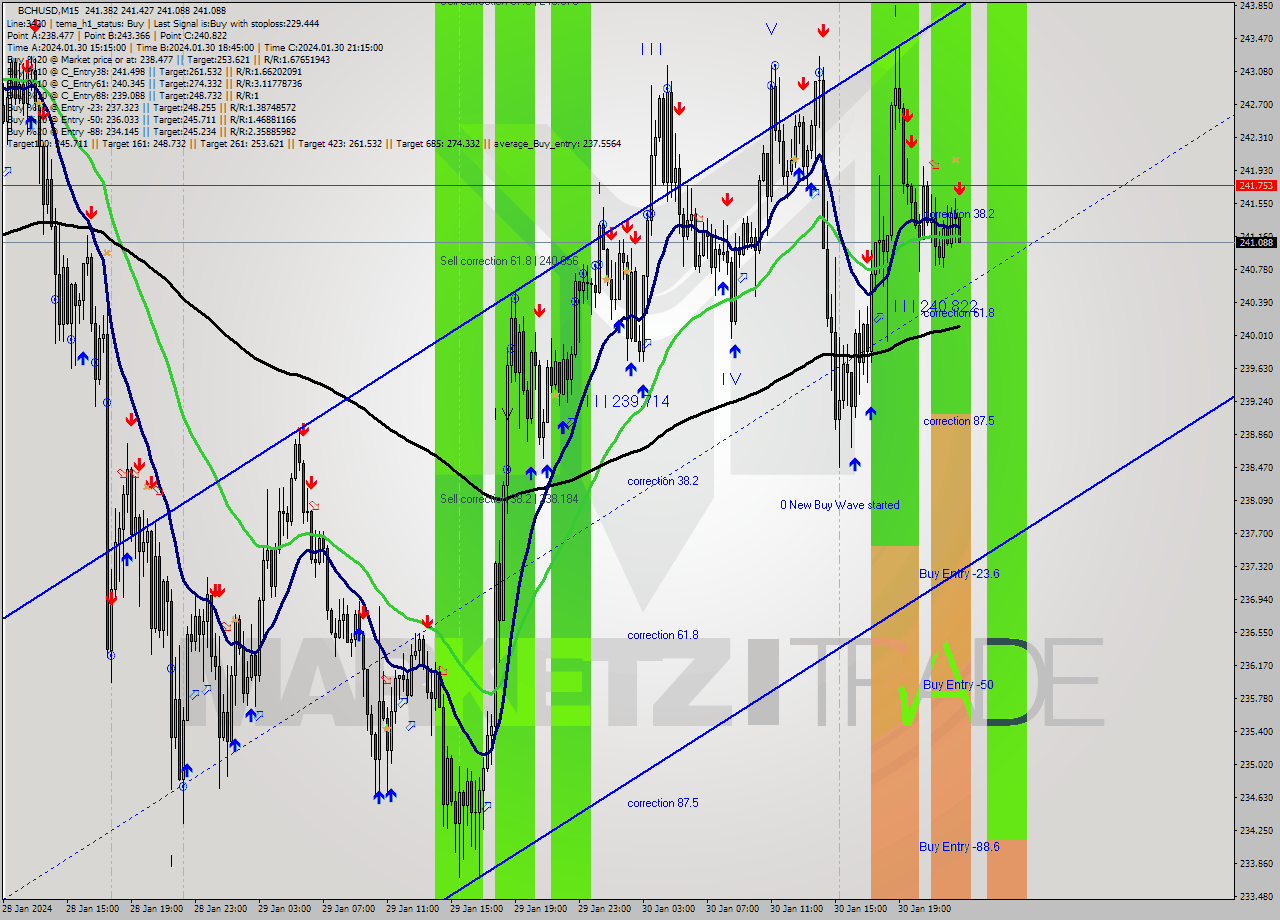Click the current price tag 241.088

(x=1256, y=243)
